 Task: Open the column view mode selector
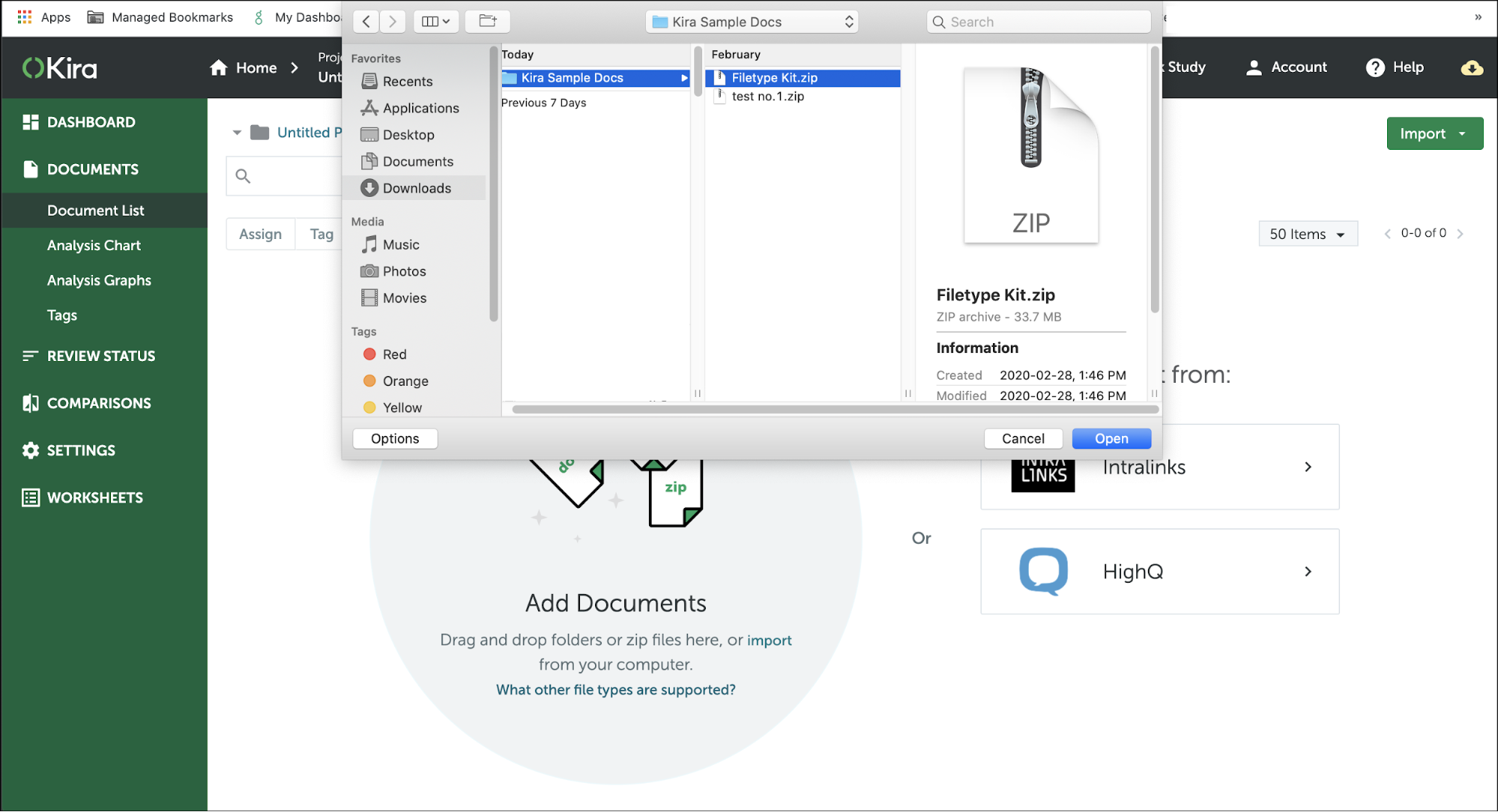click(435, 22)
